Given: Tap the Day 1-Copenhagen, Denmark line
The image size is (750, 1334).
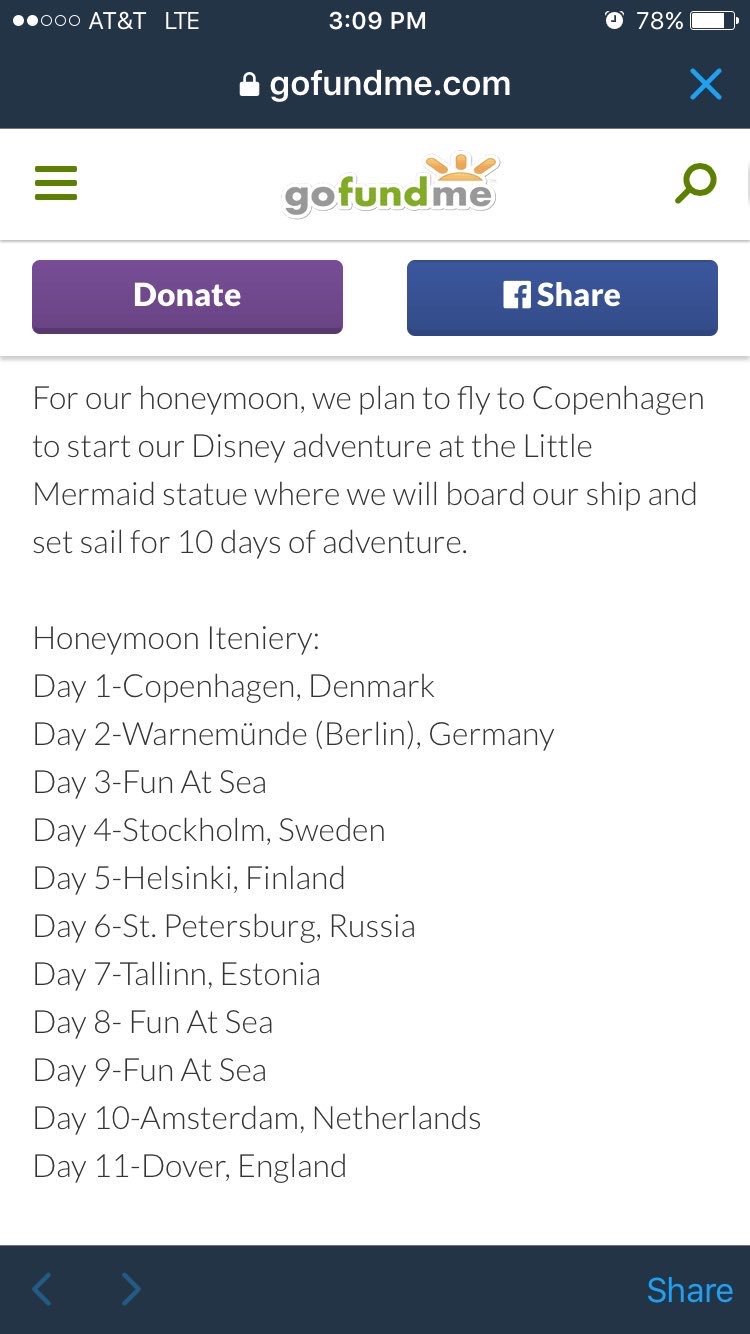Looking at the screenshot, I should (x=234, y=687).
